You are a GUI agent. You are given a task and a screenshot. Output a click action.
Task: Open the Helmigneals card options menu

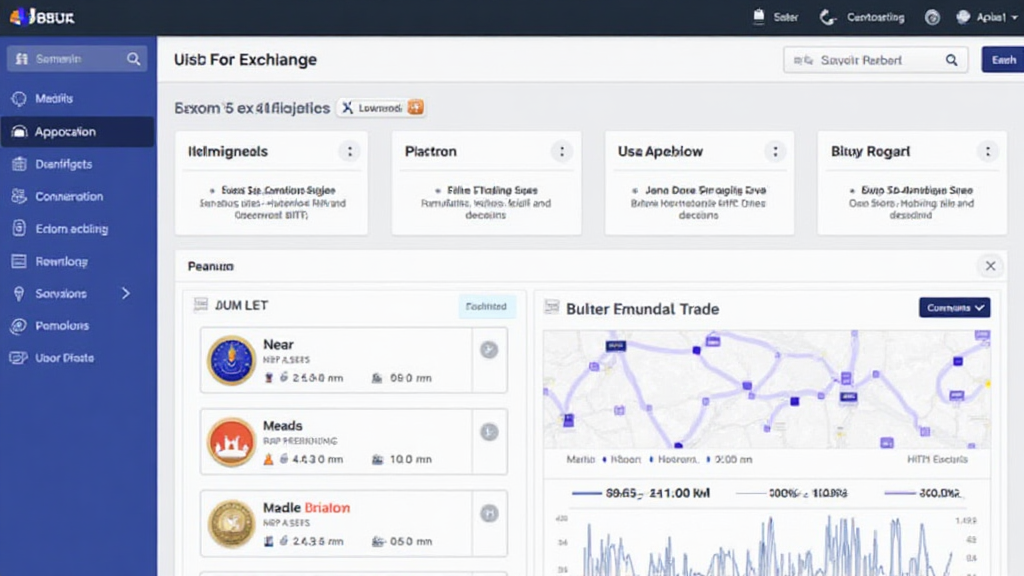pos(349,152)
